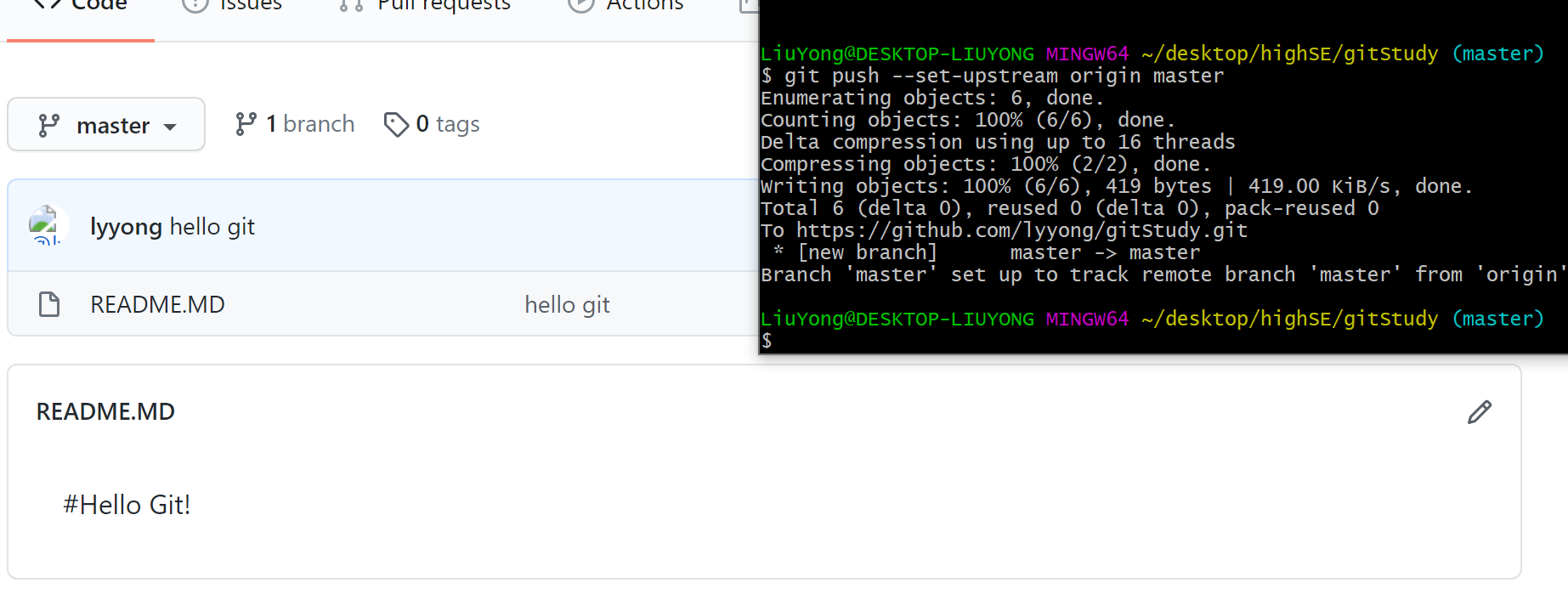Screen dimensions: 1568x594
Task: View the 1 branch link
Action: (x=295, y=124)
